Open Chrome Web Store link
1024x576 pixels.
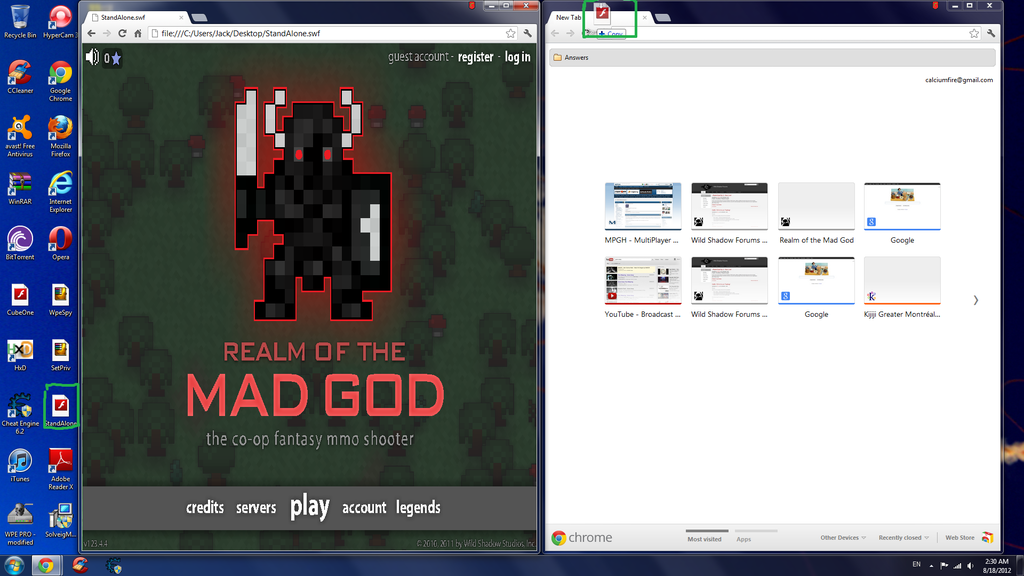[x=968, y=537]
